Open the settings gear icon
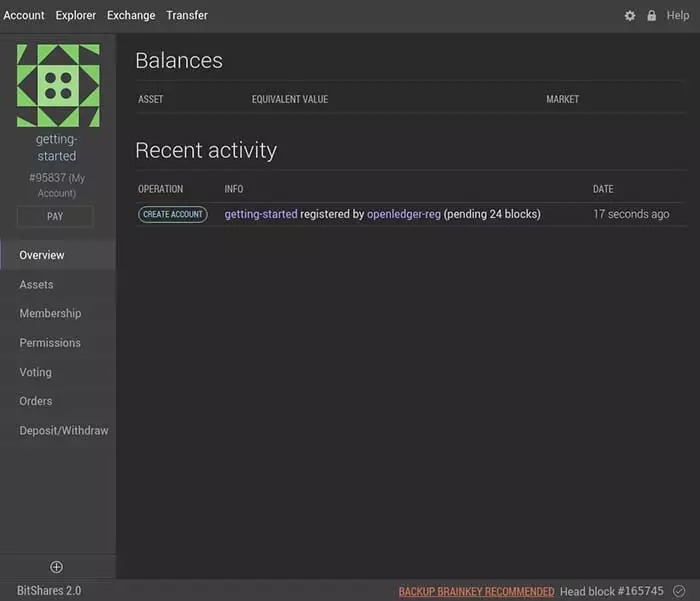This screenshot has width=700, height=601. [630, 16]
